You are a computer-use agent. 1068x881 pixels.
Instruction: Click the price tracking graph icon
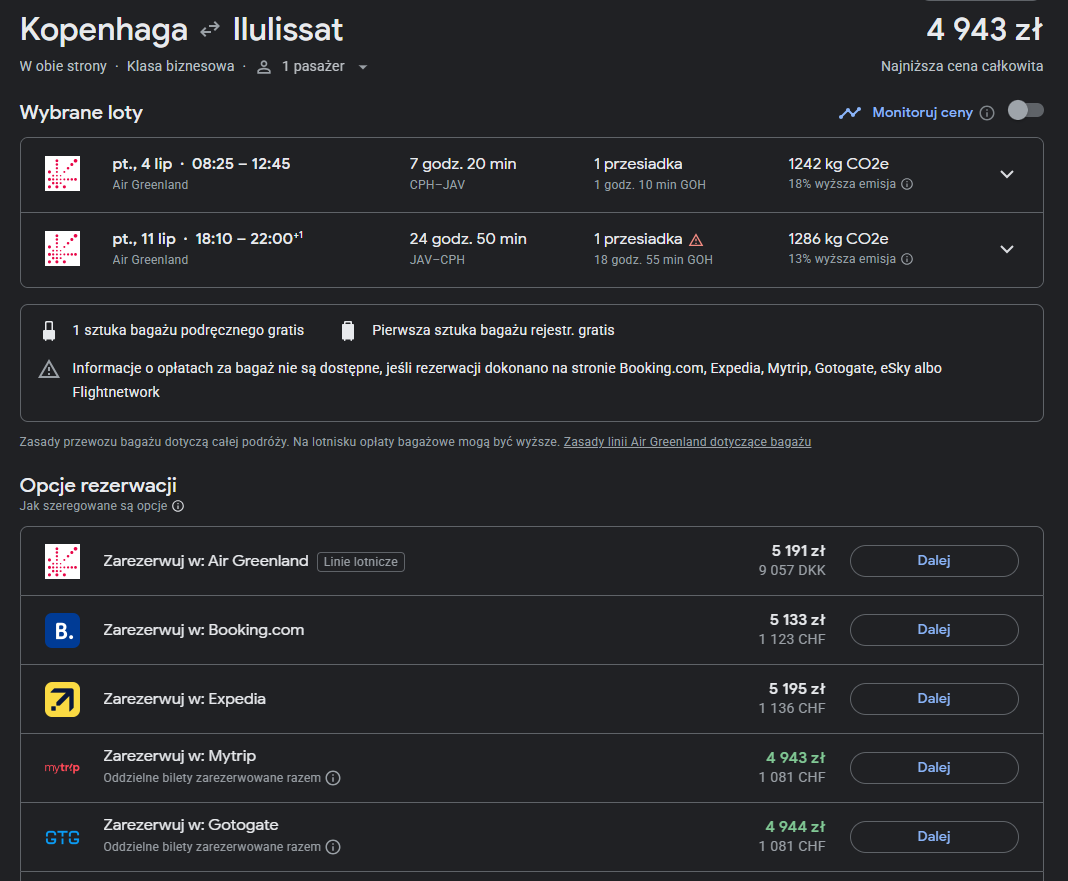850,113
